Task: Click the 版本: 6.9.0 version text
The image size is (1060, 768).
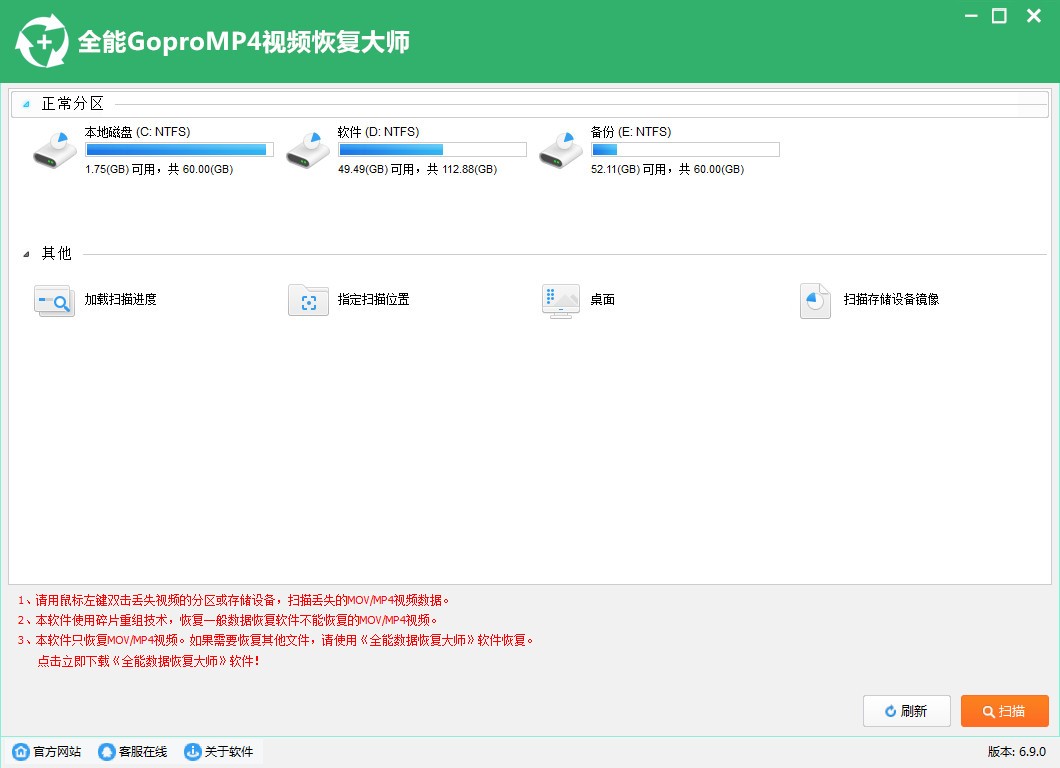Action: (1016, 751)
